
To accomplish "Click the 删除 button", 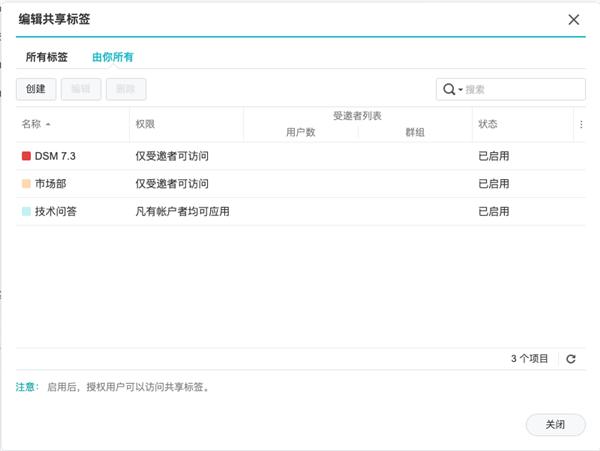I will point(125,89).
